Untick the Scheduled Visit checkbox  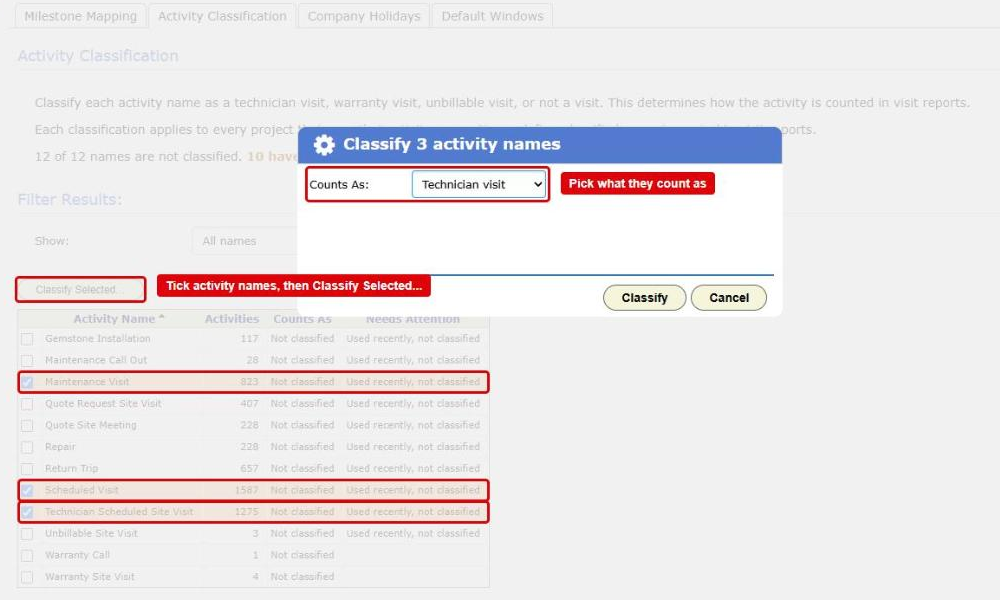click(x=27, y=490)
